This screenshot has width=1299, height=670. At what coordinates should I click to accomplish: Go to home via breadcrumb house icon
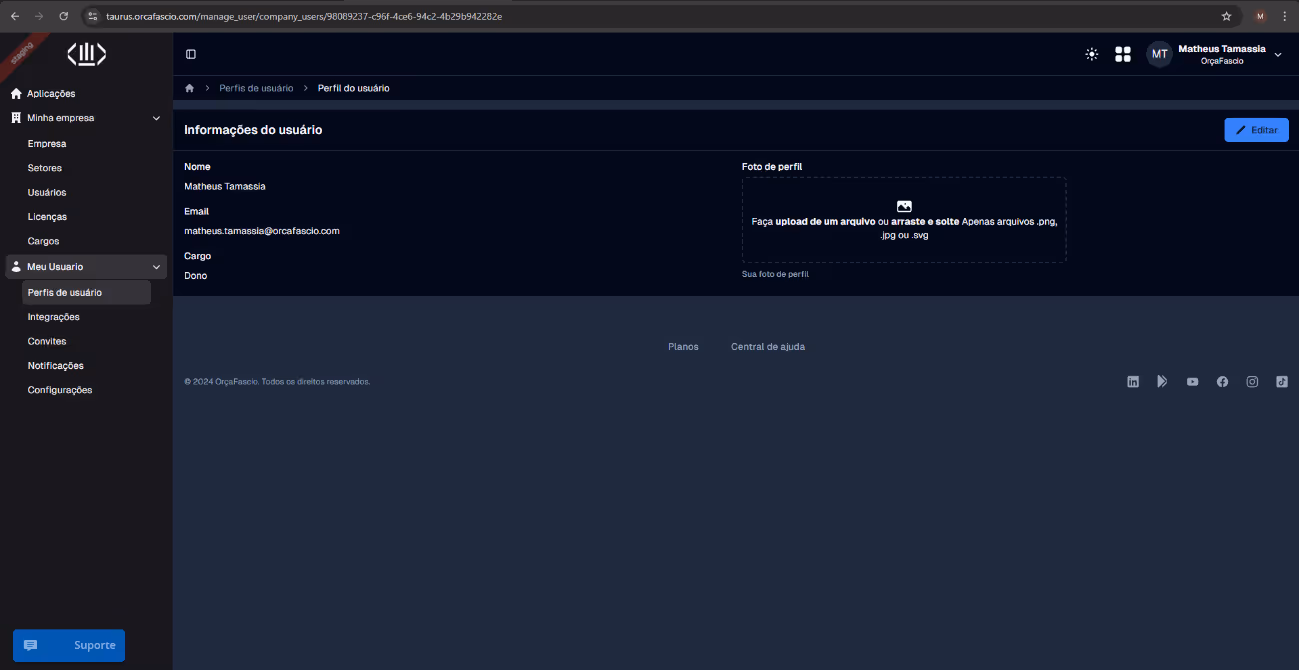(x=189, y=88)
